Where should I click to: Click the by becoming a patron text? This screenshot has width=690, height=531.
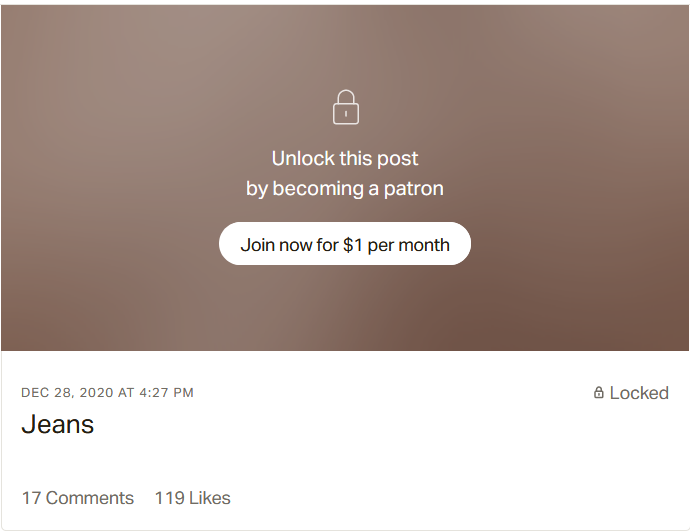click(345, 188)
